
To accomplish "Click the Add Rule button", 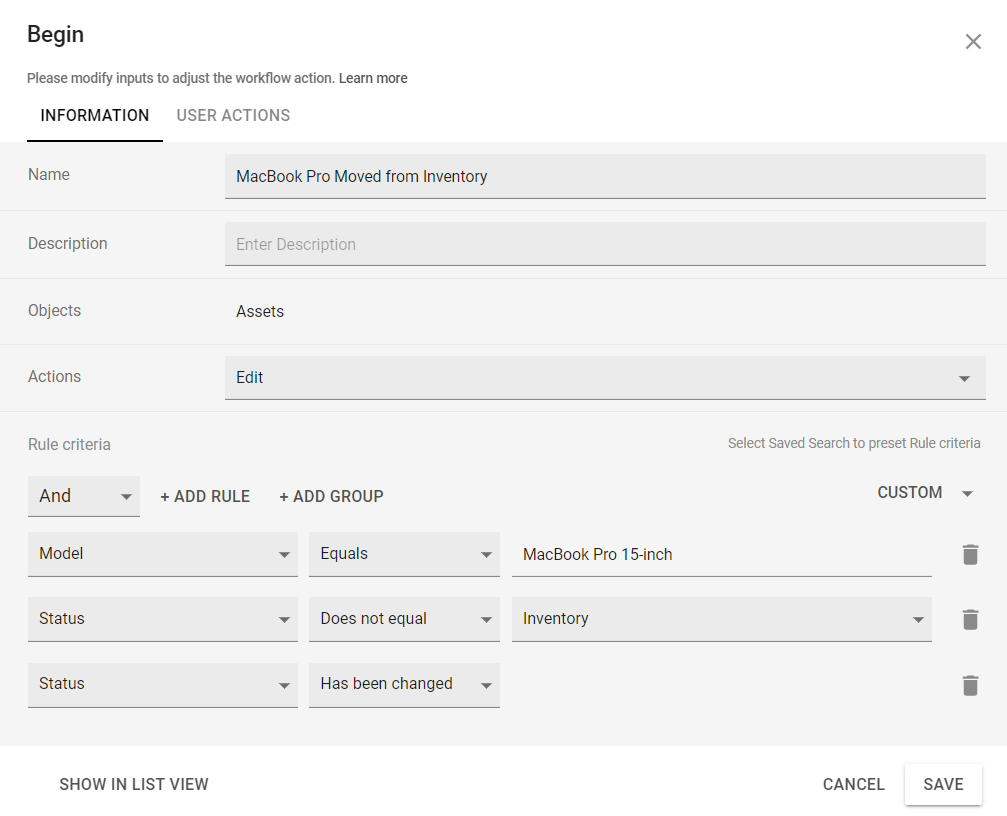I will click(x=205, y=496).
